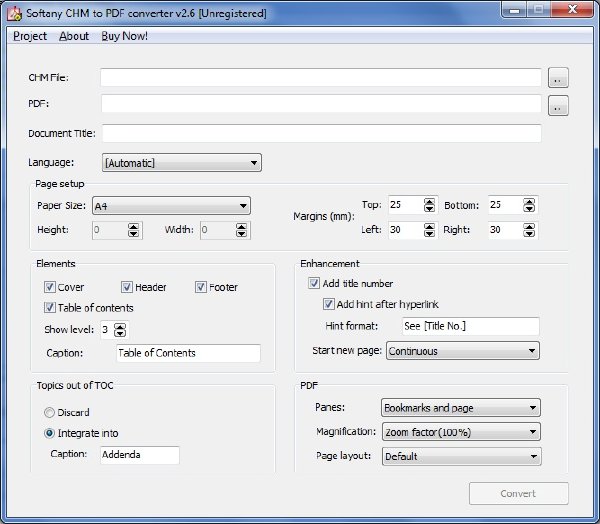600x524 pixels.
Task: Close the converter window
Action: [573, 10]
